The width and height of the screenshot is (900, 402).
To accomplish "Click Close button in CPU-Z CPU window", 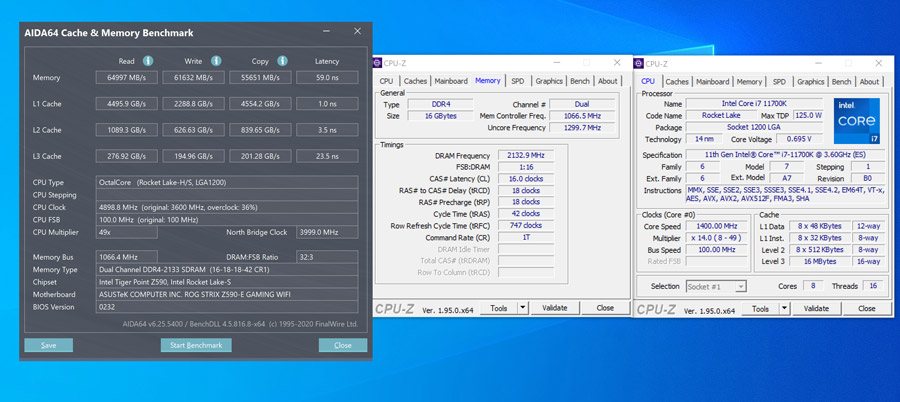I will pos(867,309).
